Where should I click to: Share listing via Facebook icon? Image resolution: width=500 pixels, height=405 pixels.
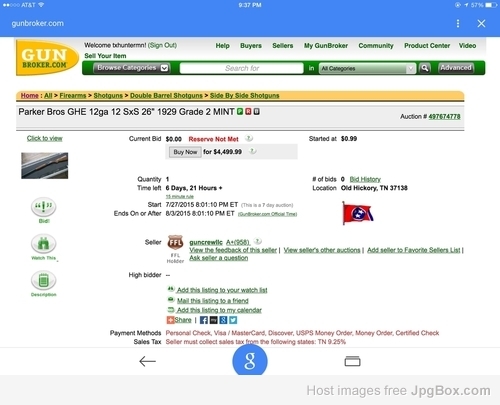tap(204, 320)
